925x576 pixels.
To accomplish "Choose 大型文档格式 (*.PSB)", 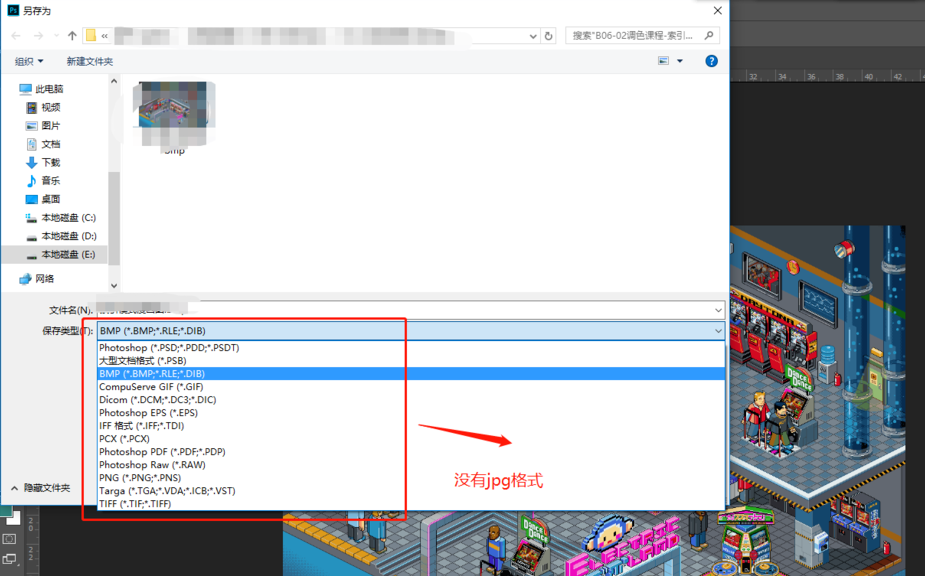I will (x=411, y=361).
